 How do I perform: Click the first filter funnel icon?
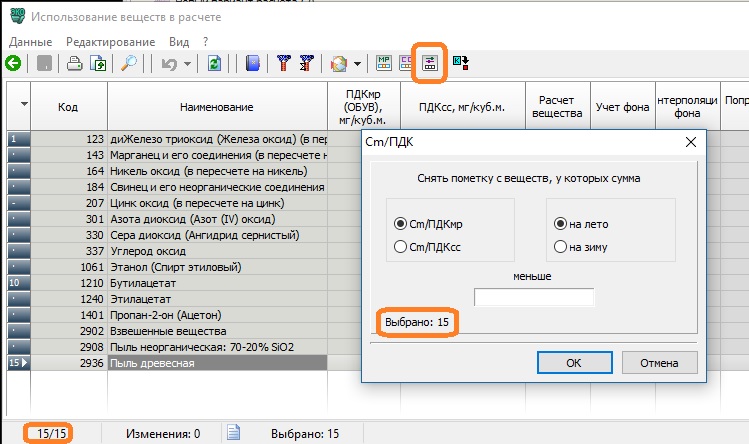pos(283,63)
